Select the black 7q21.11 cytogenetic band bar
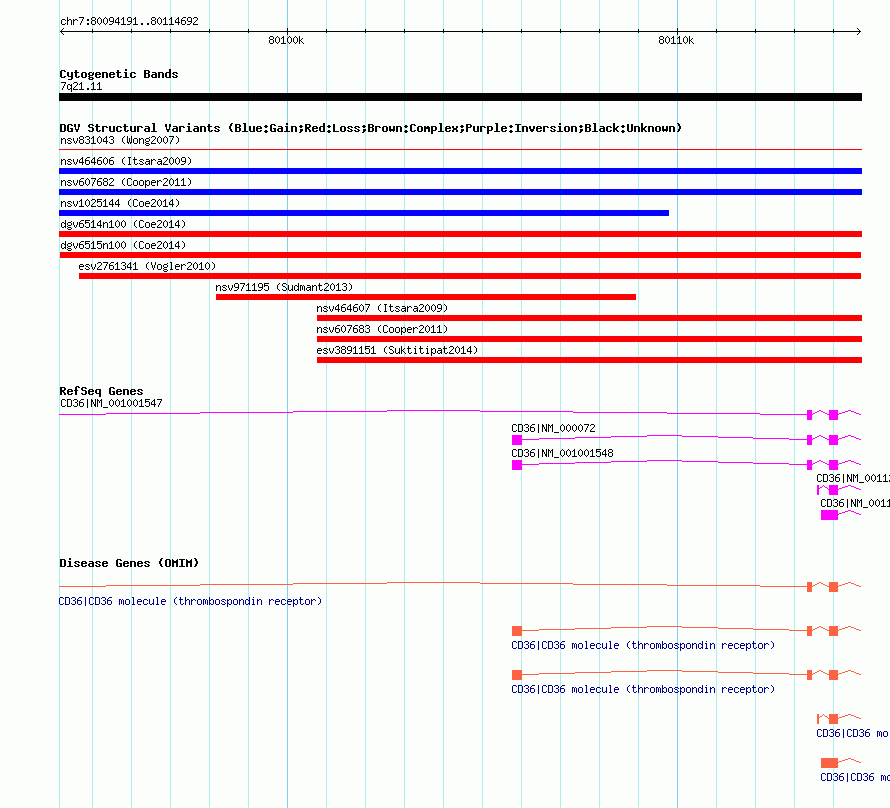The width and height of the screenshot is (890, 808). tap(460, 97)
